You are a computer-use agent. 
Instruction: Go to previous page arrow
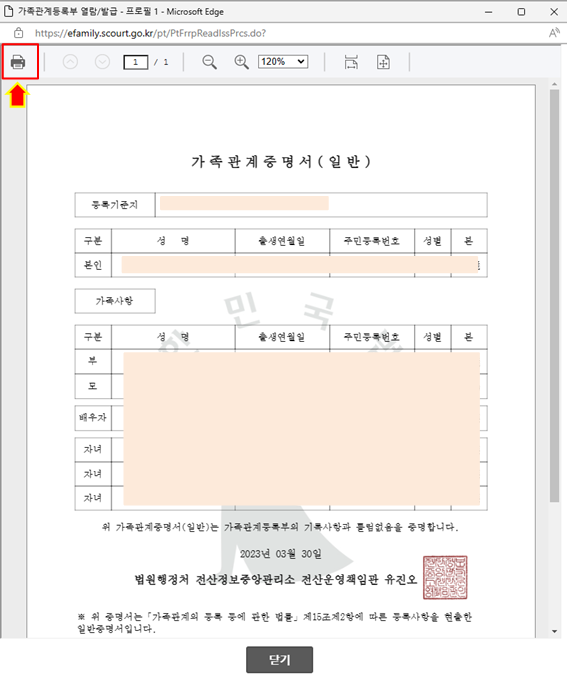(70, 62)
